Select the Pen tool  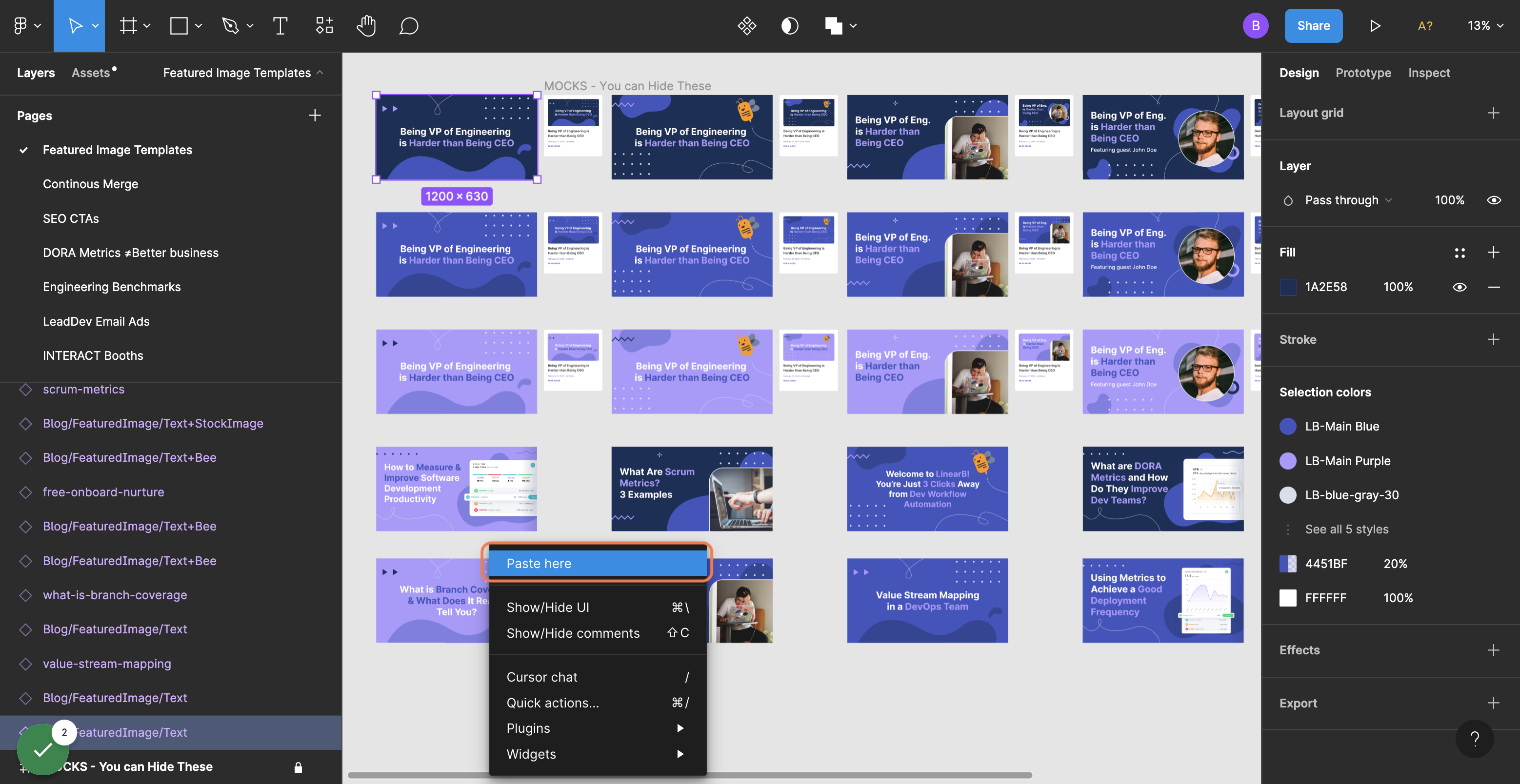[230, 25]
